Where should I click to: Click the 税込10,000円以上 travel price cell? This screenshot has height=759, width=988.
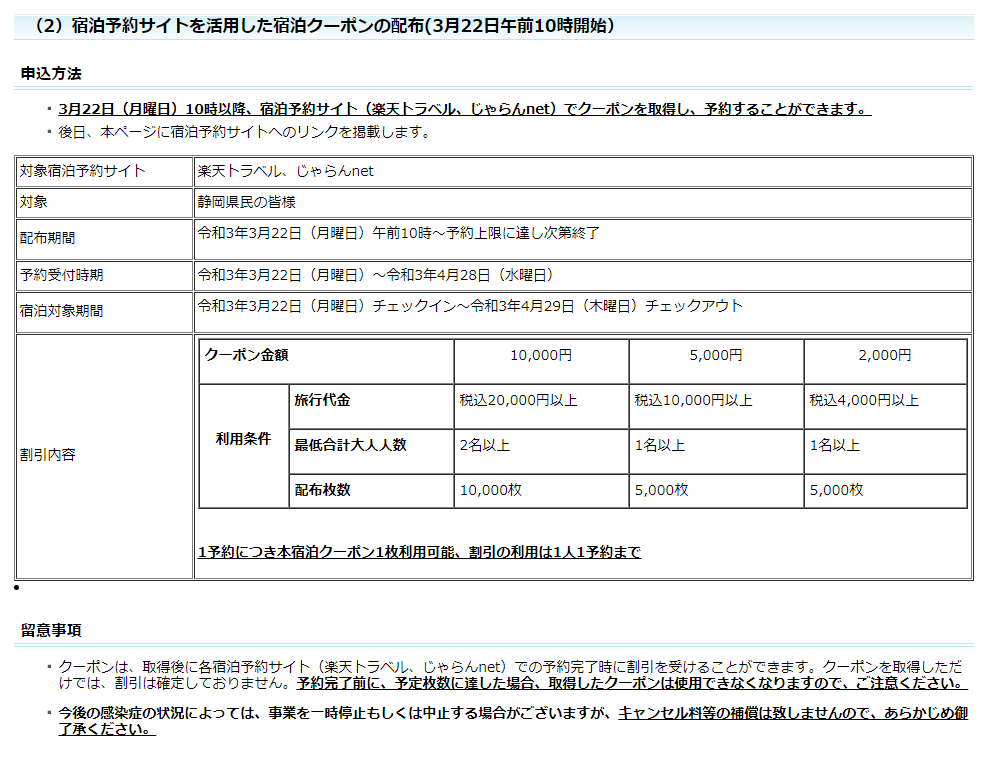point(693,400)
